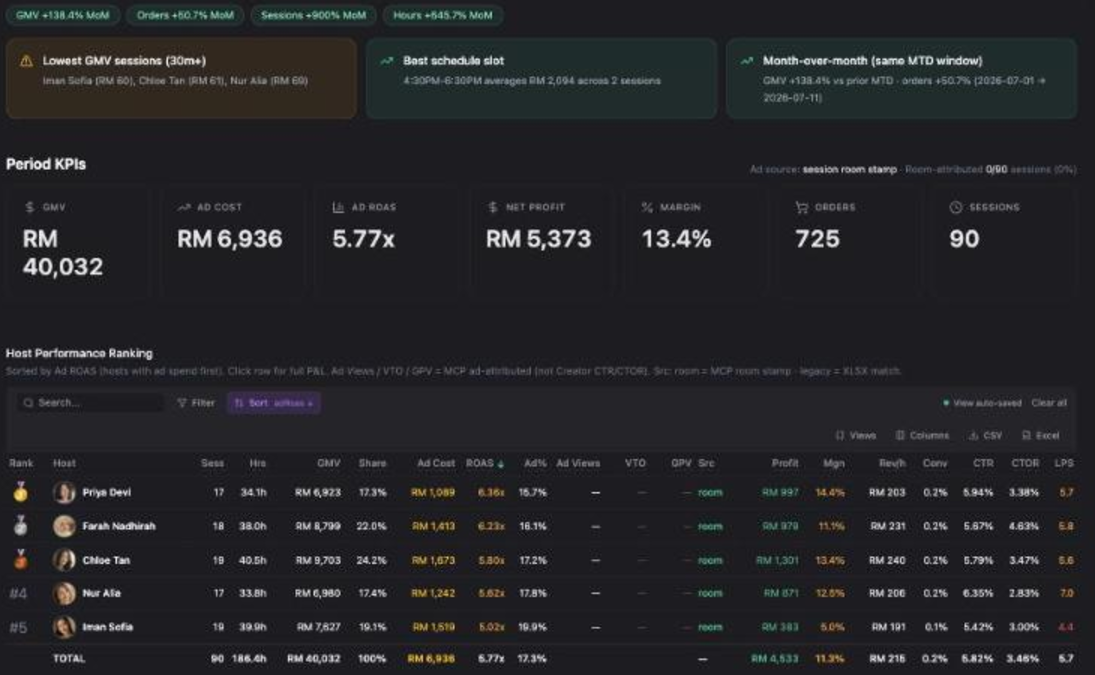Sort by the LPS column header
Viewport: 1095px width, 675px height.
1064,463
